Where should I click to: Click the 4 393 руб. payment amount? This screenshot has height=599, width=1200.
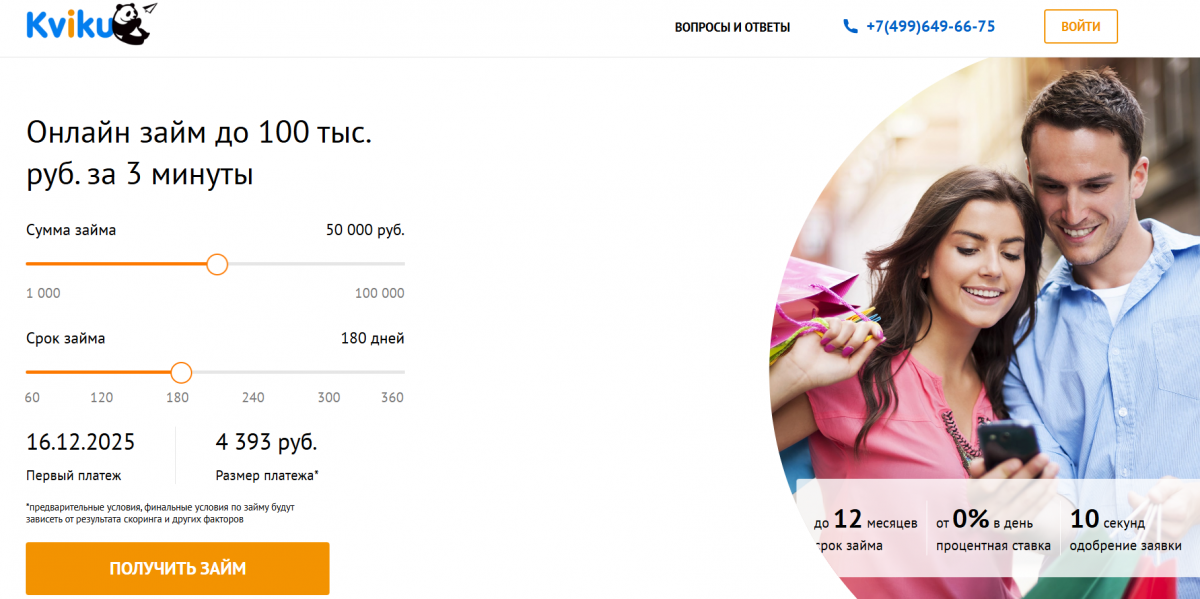click(266, 442)
